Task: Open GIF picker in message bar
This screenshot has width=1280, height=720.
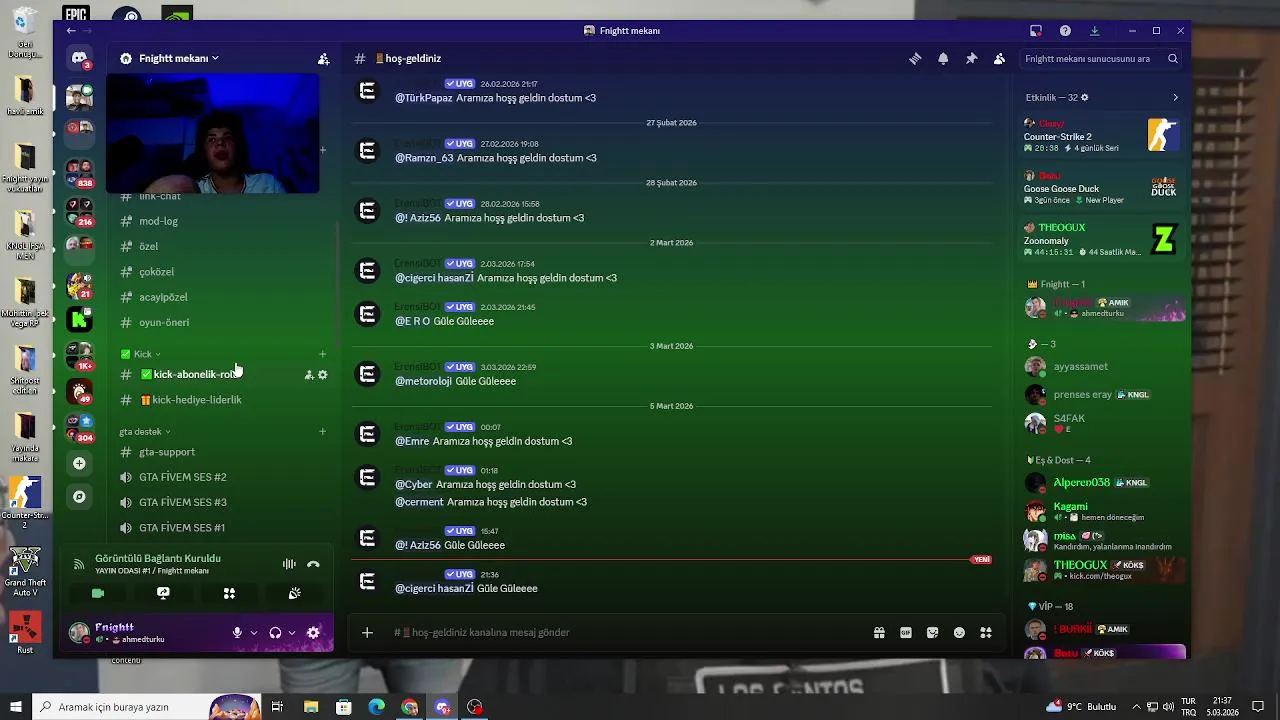Action: coord(906,633)
